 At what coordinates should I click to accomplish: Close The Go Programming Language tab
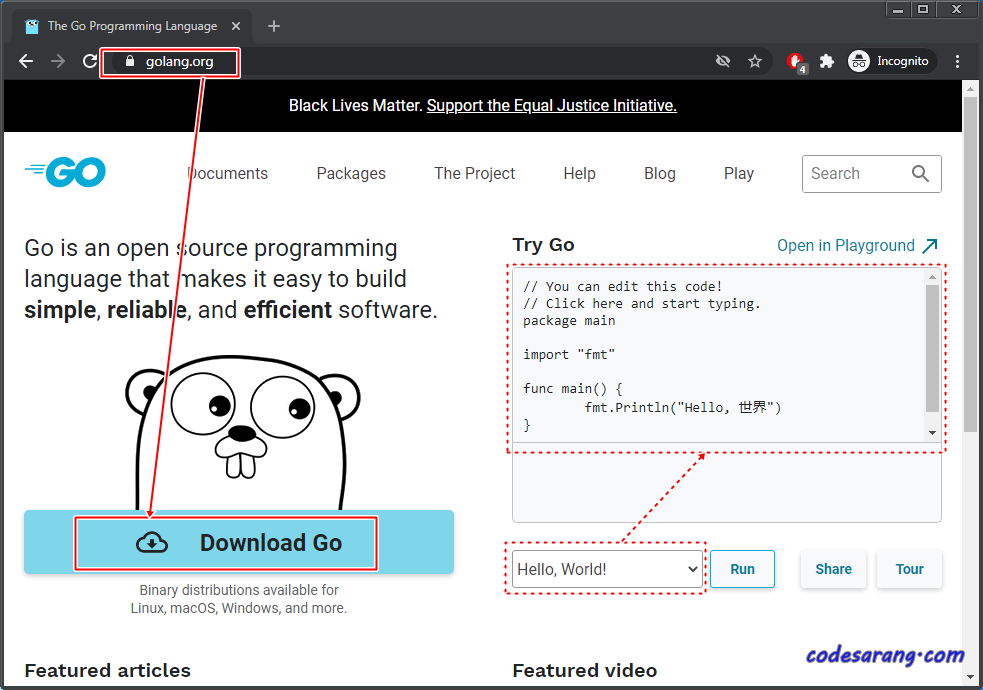click(236, 26)
